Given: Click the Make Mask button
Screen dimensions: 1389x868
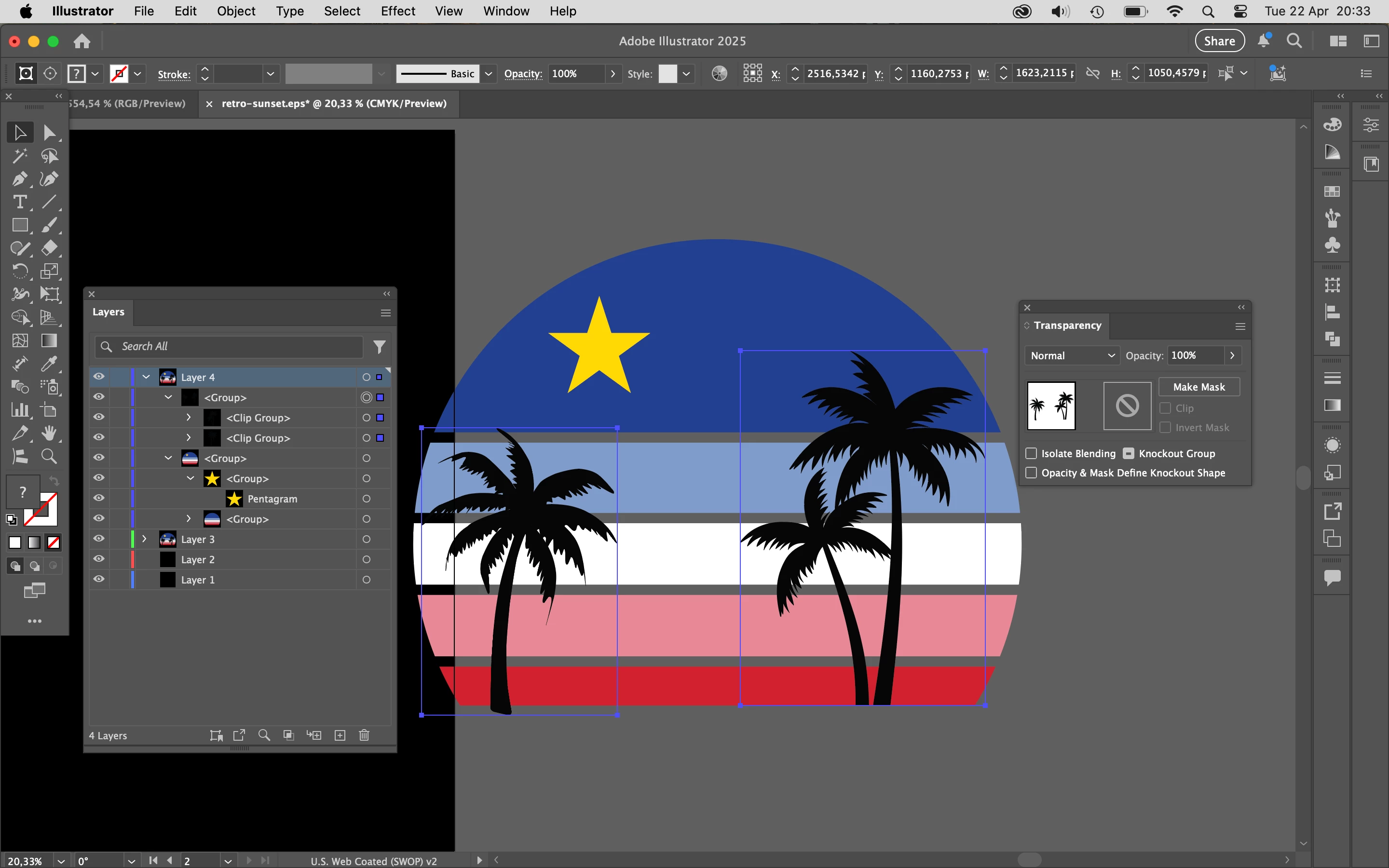Looking at the screenshot, I should tap(1198, 387).
